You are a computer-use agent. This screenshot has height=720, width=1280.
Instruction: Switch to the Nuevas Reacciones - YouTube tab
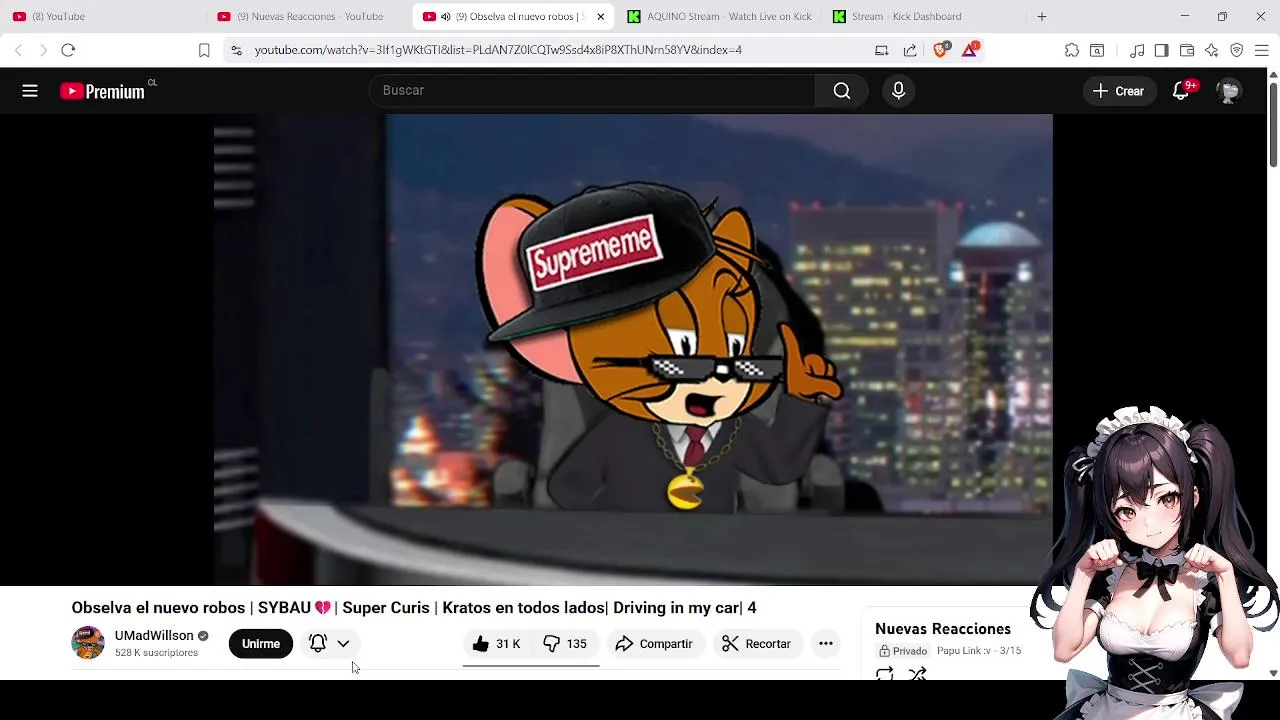[x=309, y=16]
